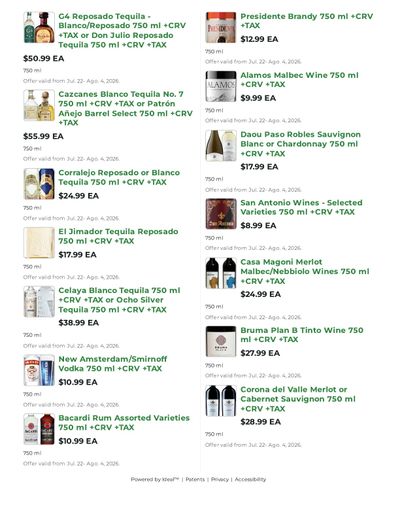Open the Privacy footer link
Screen dimensions: 400x518
pyautogui.click(x=220, y=479)
